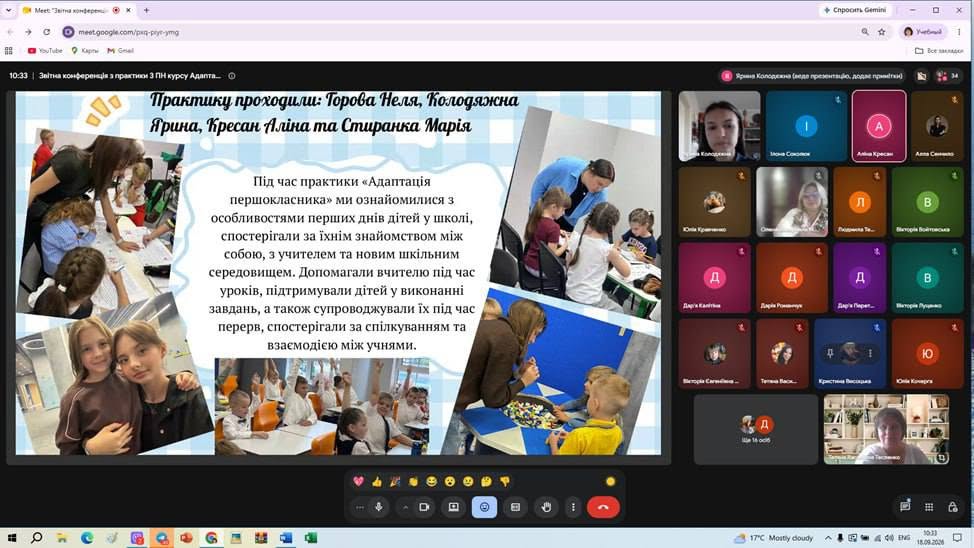Change emoji skin tone color

(x=611, y=482)
